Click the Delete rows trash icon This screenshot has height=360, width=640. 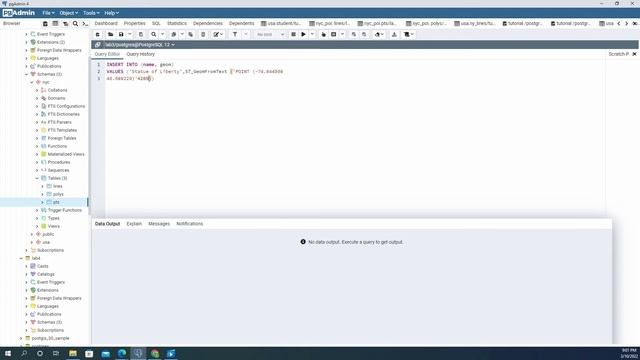point(203,35)
